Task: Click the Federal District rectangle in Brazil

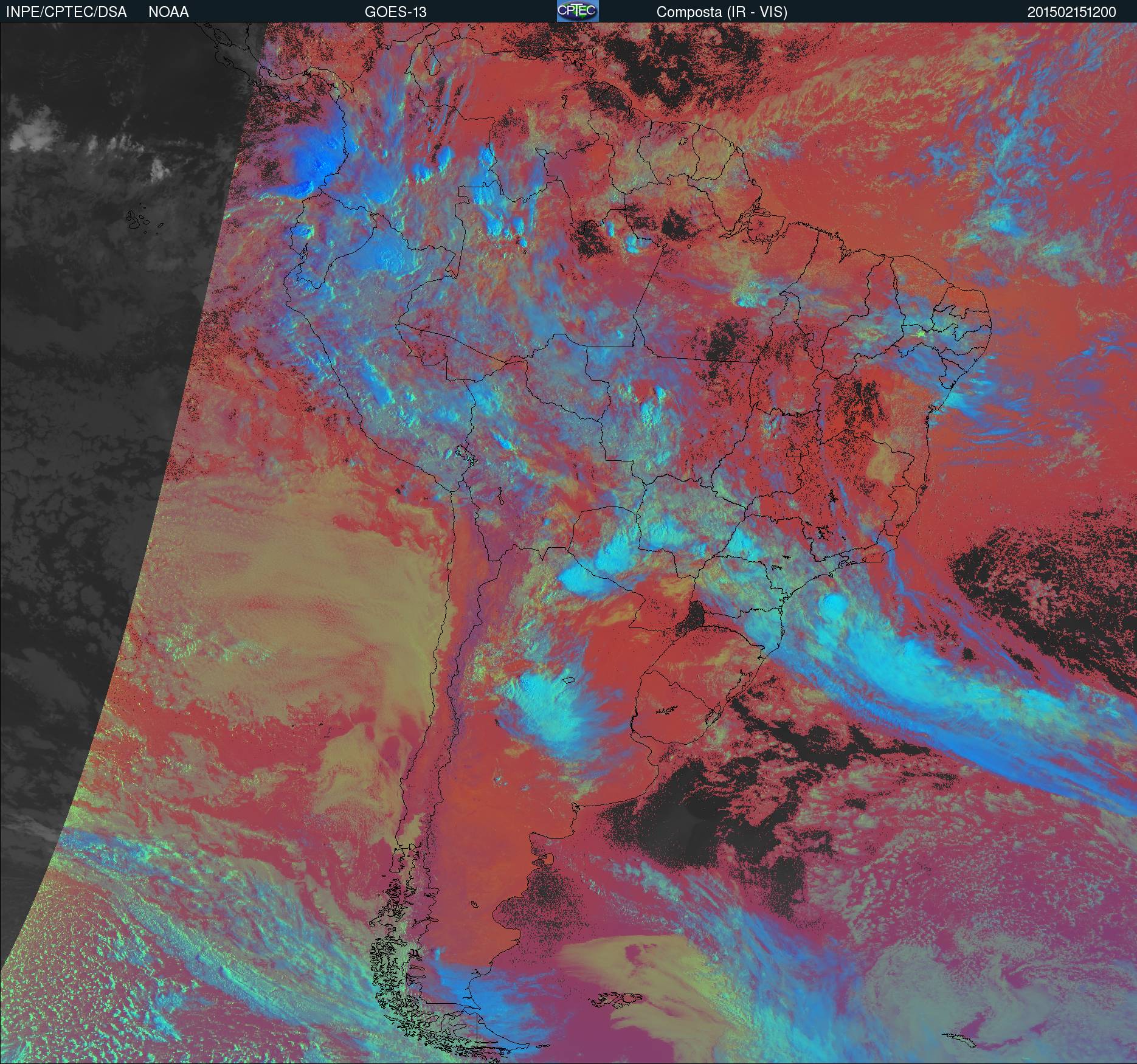Action: (794, 452)
